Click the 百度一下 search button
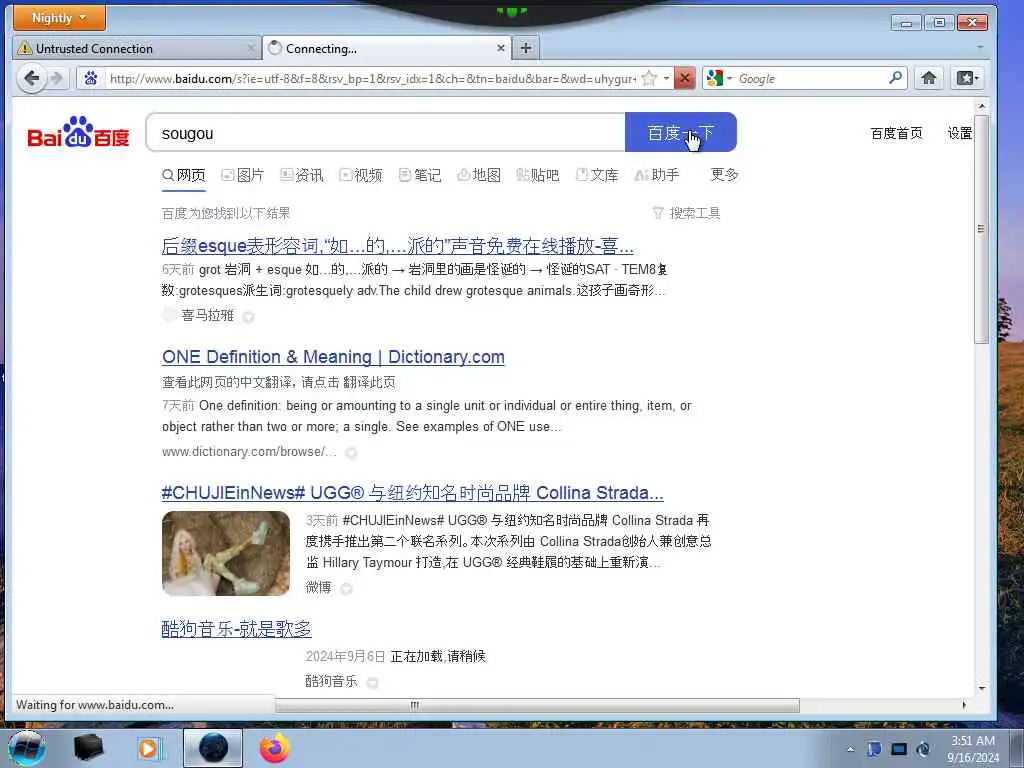The image size is (1024, 768). [680, 132]
